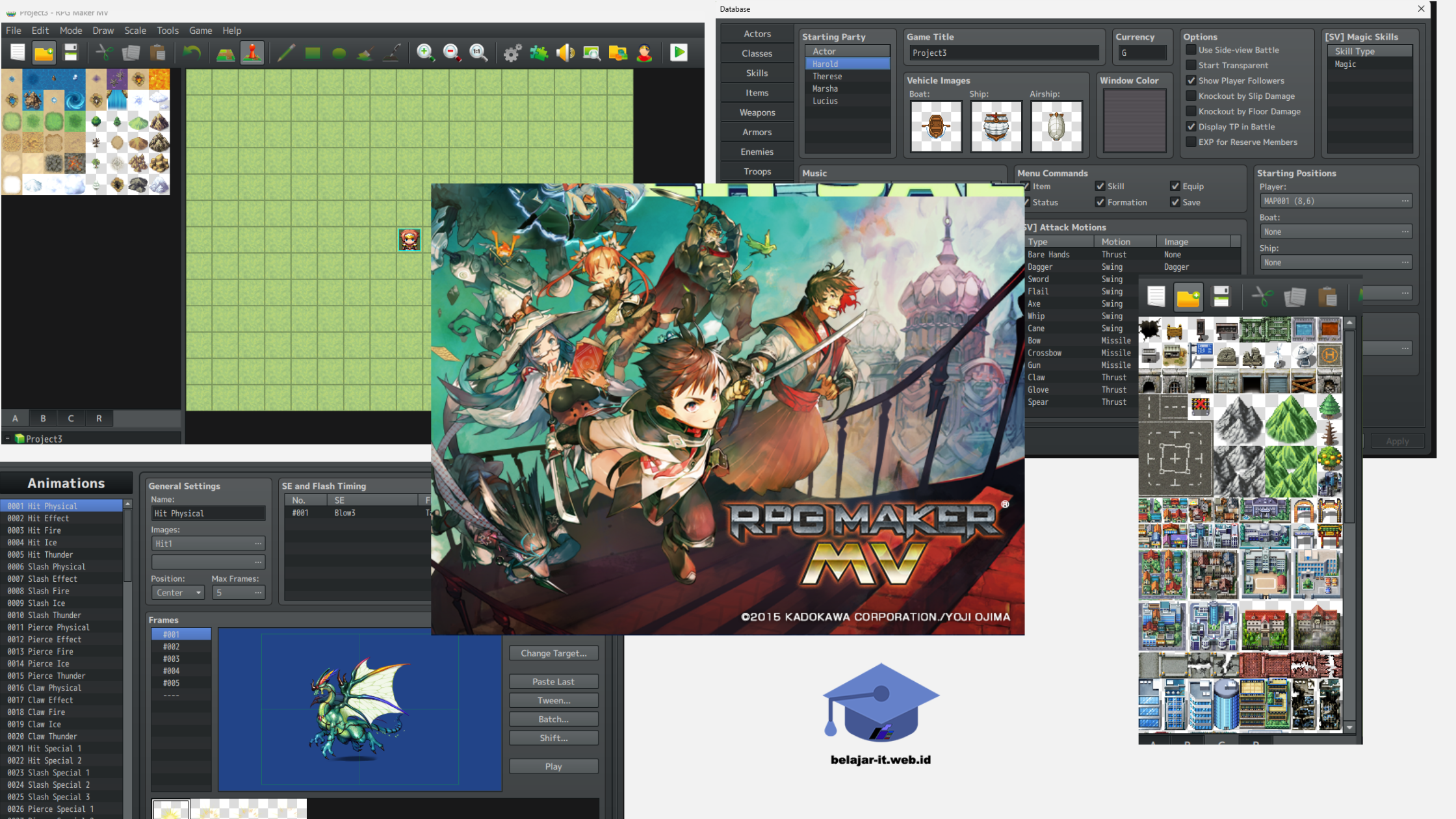Screen dimensions: 1456x819
Task: Open Plugin Manager puzzle piece icon
Action: (539, 53)
